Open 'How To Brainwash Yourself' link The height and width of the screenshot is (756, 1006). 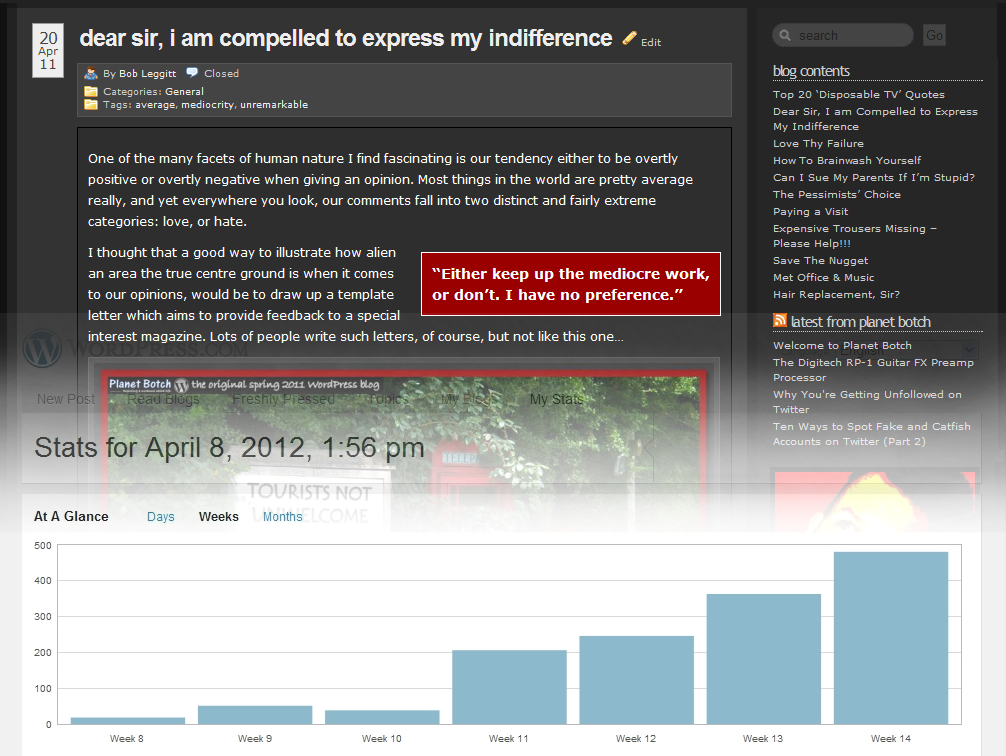coord(846,160)
